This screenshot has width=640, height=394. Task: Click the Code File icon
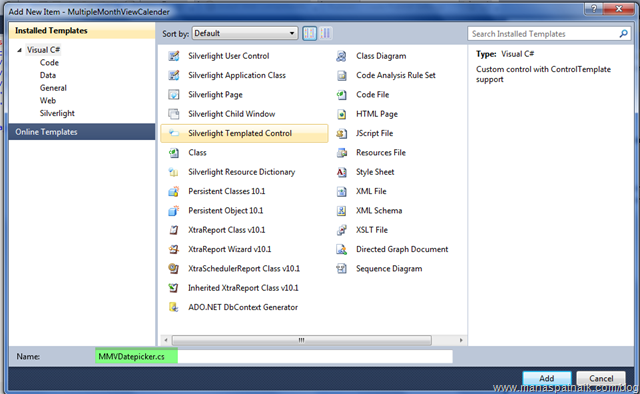click(342, 95)
